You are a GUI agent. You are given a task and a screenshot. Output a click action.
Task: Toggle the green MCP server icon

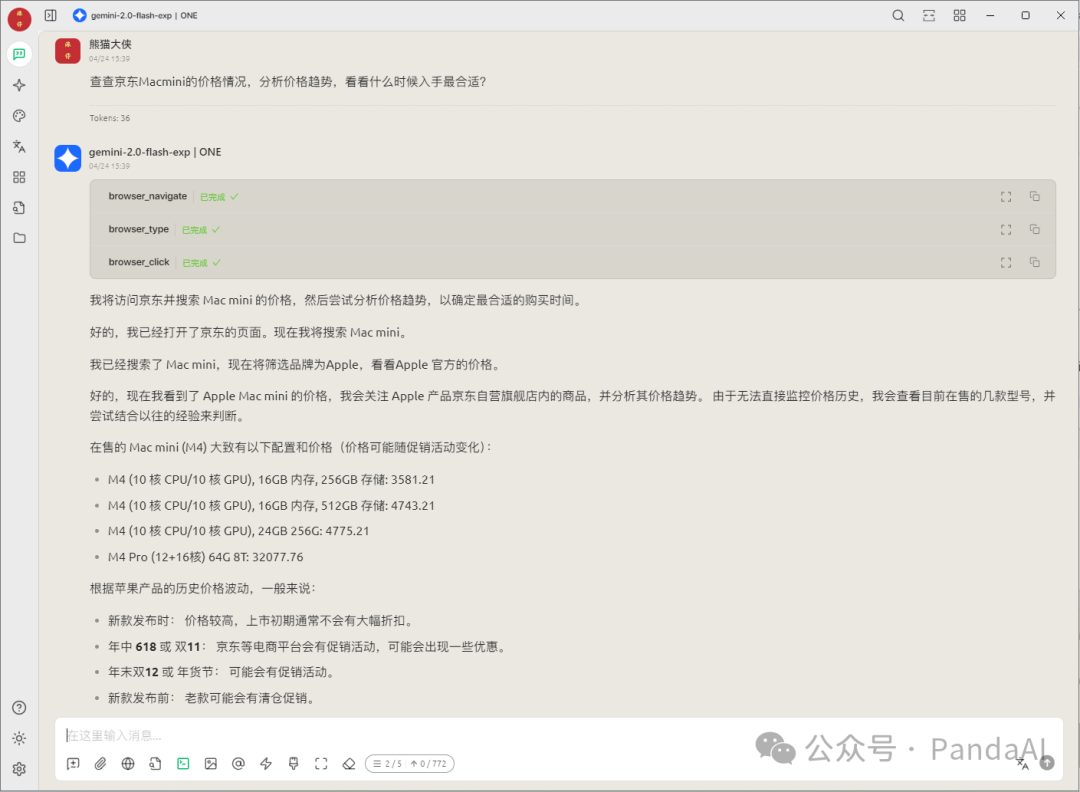pos(183,764)
